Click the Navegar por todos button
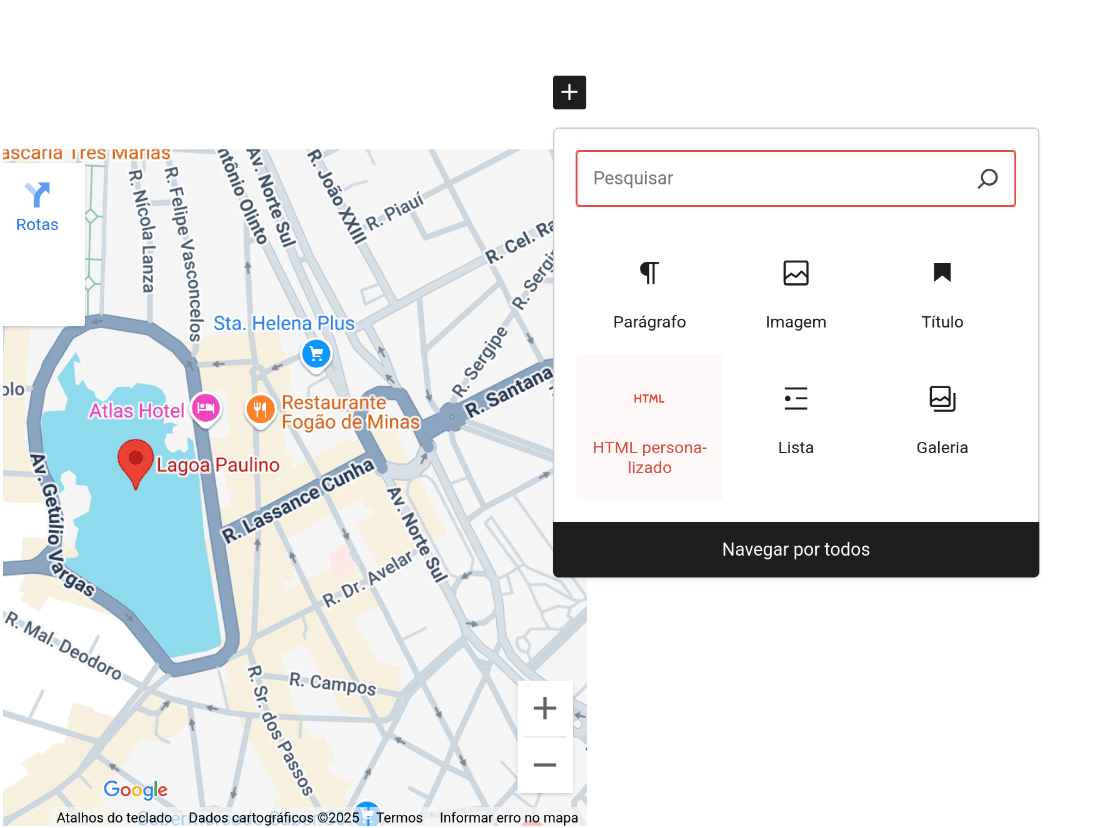Screen dimensions: 1105x828 pos(796,550)
